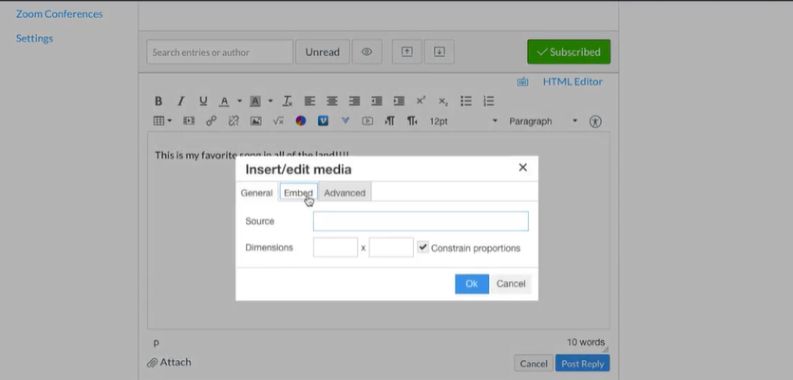Remove link with the broken chain icon
This screenshot has width=793, height=380.
(233, 121)
